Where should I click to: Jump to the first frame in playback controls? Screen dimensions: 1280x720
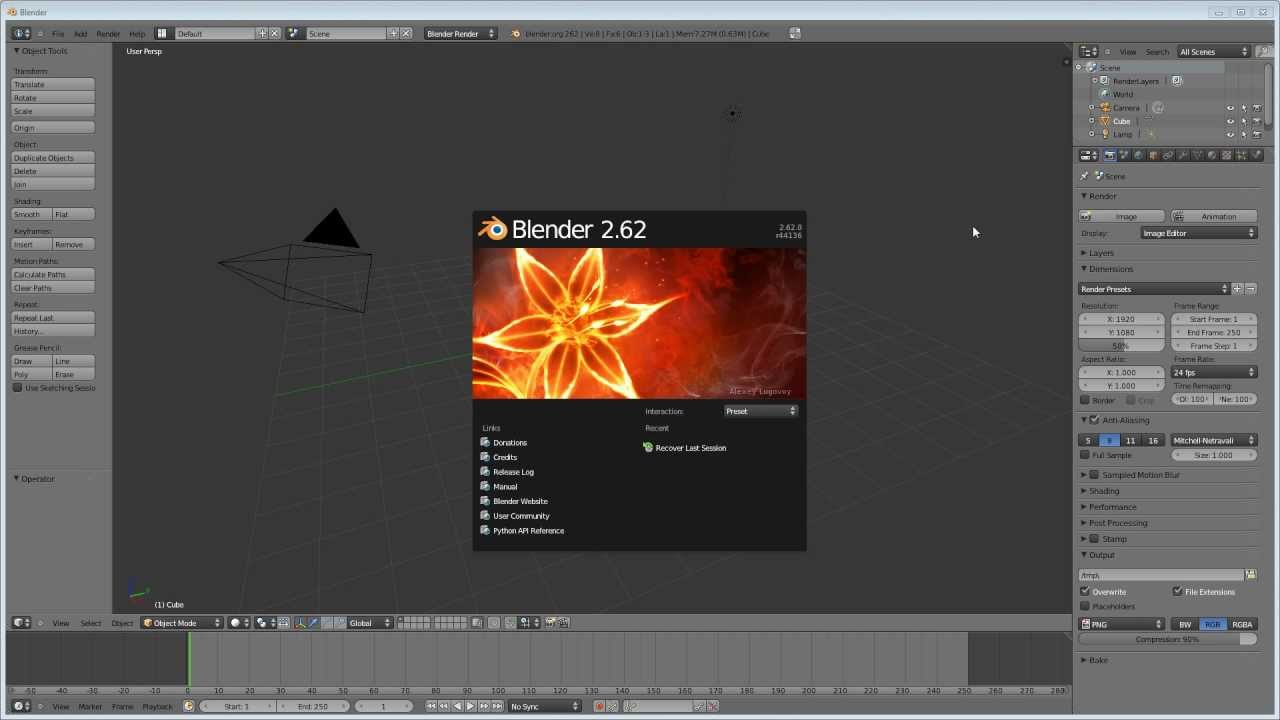click(431, 706)
